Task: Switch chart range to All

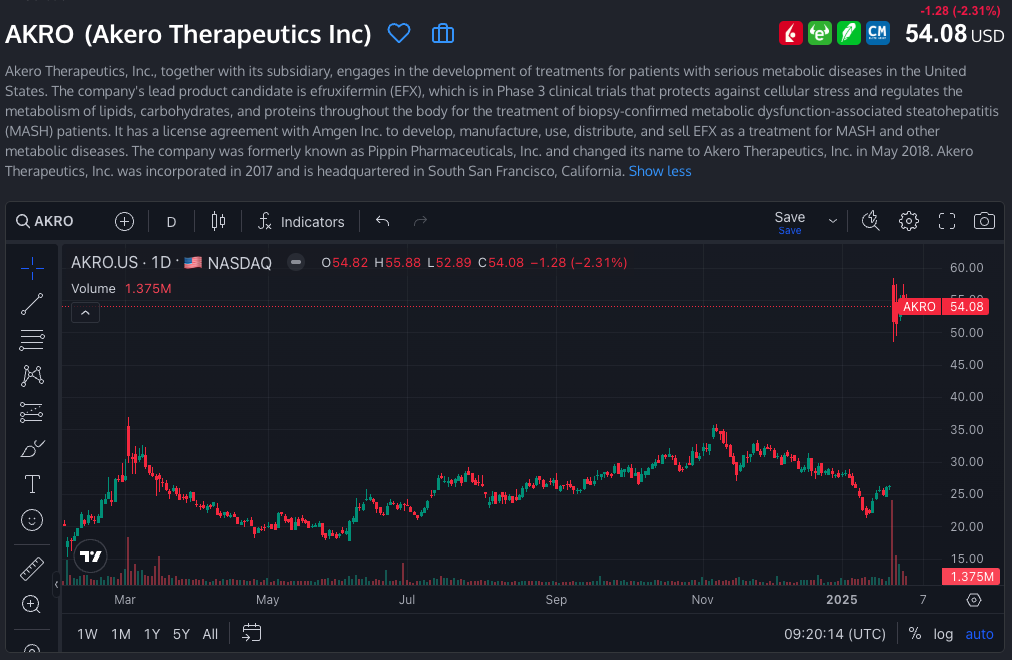Action: point(210,634)
